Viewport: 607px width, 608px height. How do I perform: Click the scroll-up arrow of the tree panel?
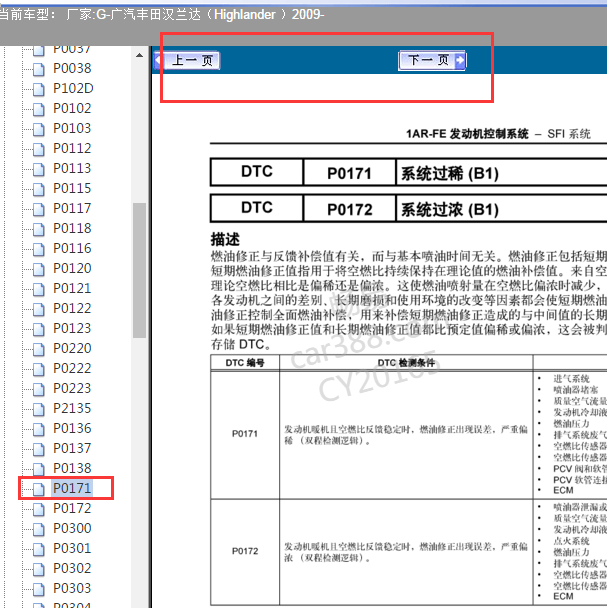[x=140, y=55]
